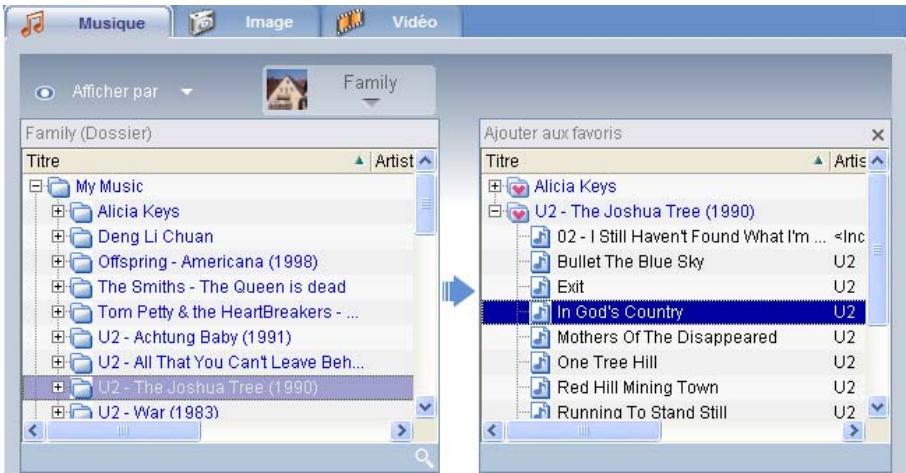Expand The Smiths - The Queen is dead
This screenshot has width=906, height=473.
tap(58, 286)
